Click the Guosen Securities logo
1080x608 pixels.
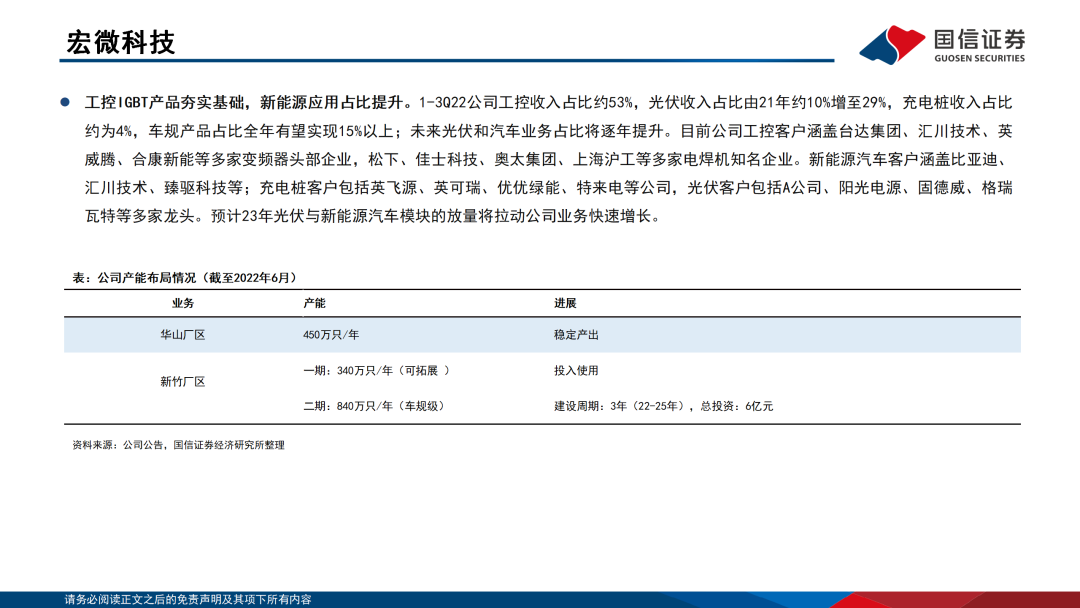(942, 45)
